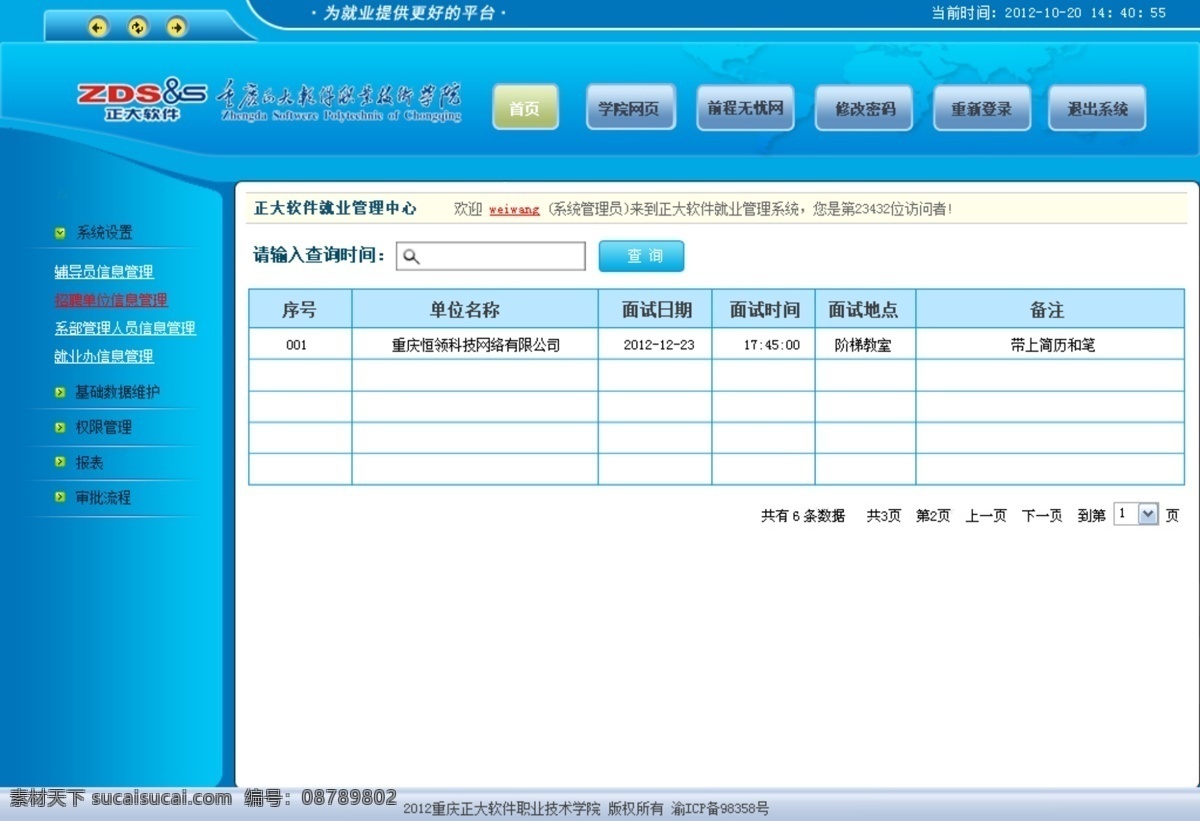Click the 面试日期 column header
The image size is (1200, 821).
click(656, 309)
